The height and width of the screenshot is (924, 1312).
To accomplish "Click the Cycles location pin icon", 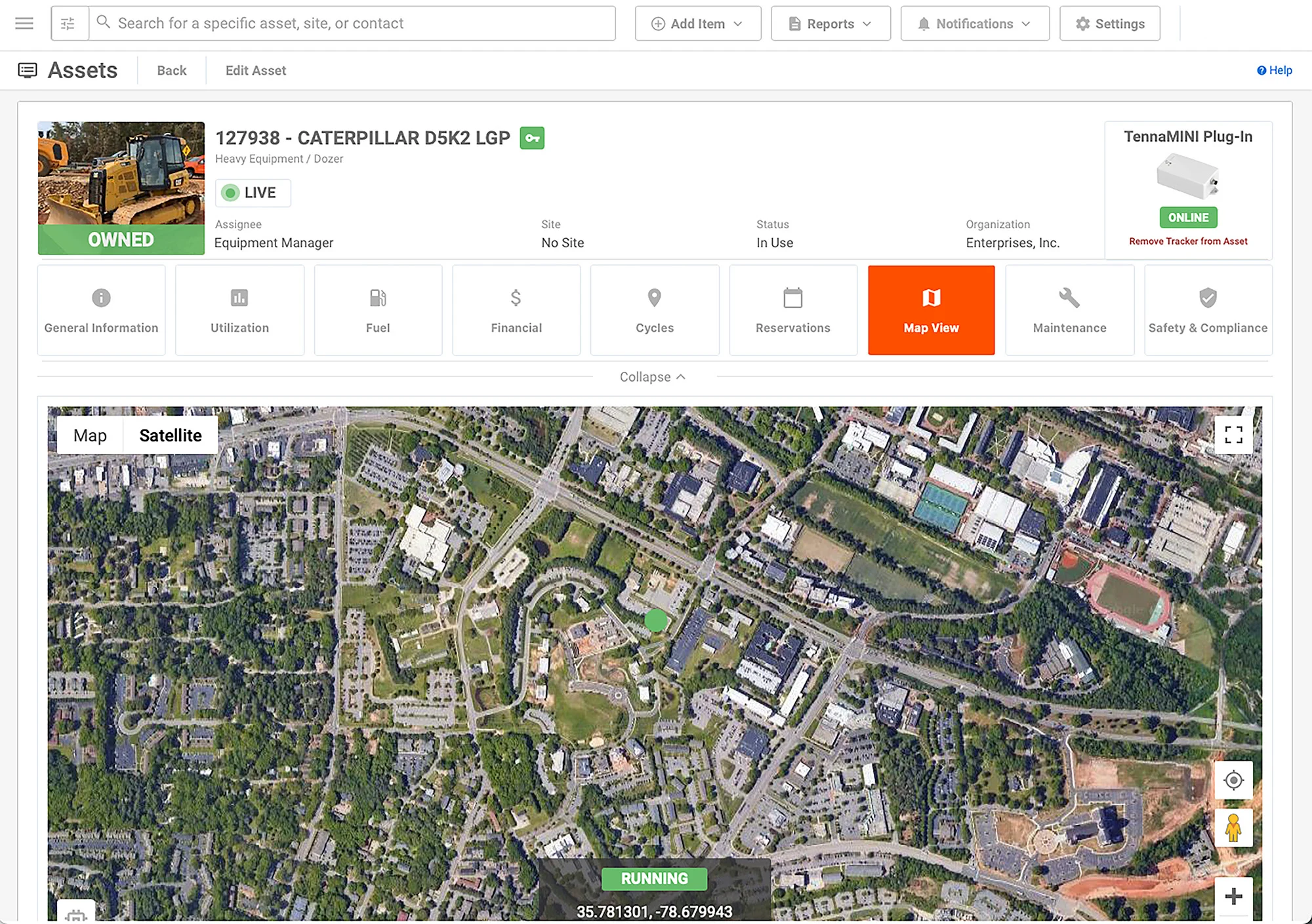I will tap(654, 298).
